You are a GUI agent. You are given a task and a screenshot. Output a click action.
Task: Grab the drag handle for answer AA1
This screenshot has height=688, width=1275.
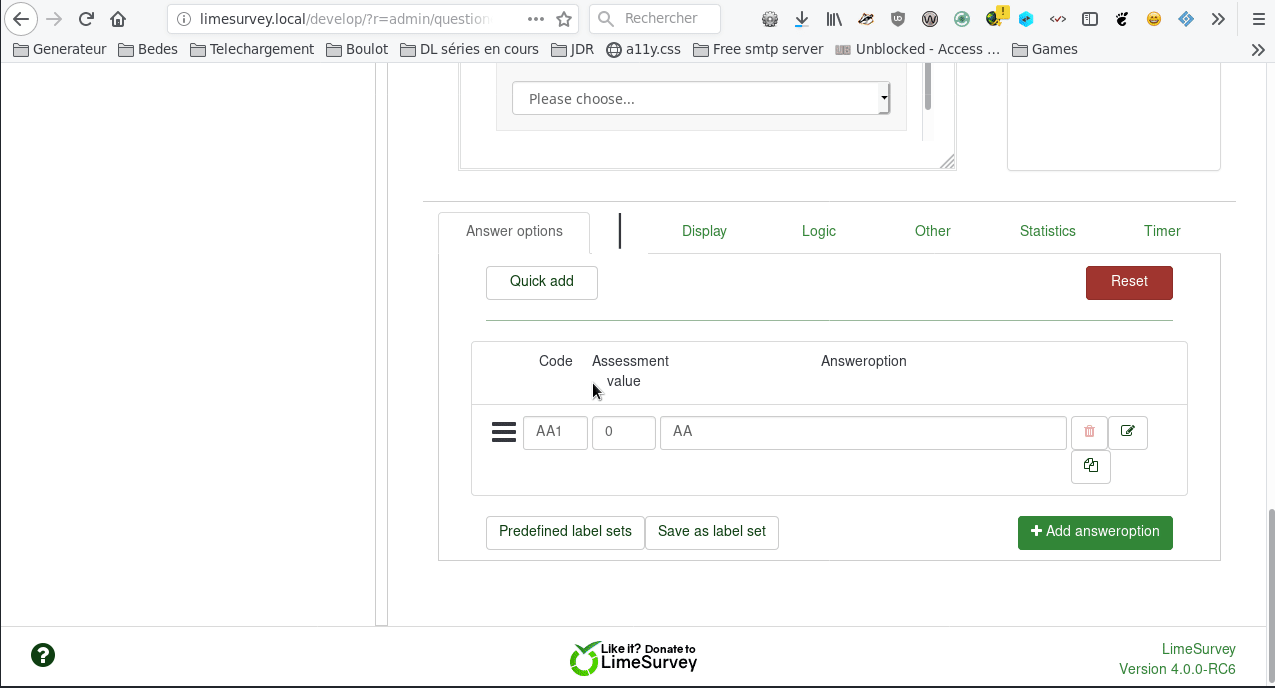pos(504,432)
